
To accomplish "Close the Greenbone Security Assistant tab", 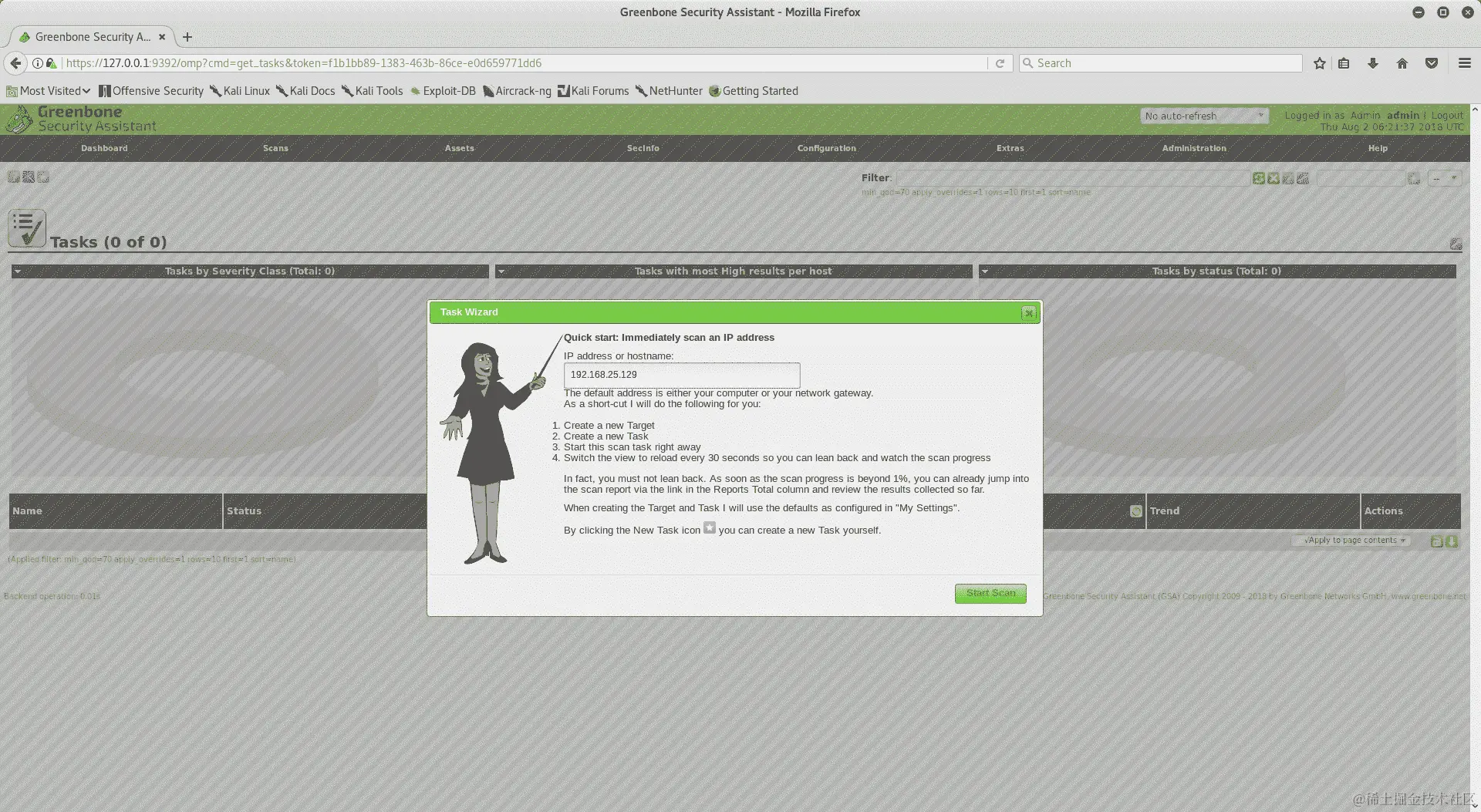I will [162, 37].
